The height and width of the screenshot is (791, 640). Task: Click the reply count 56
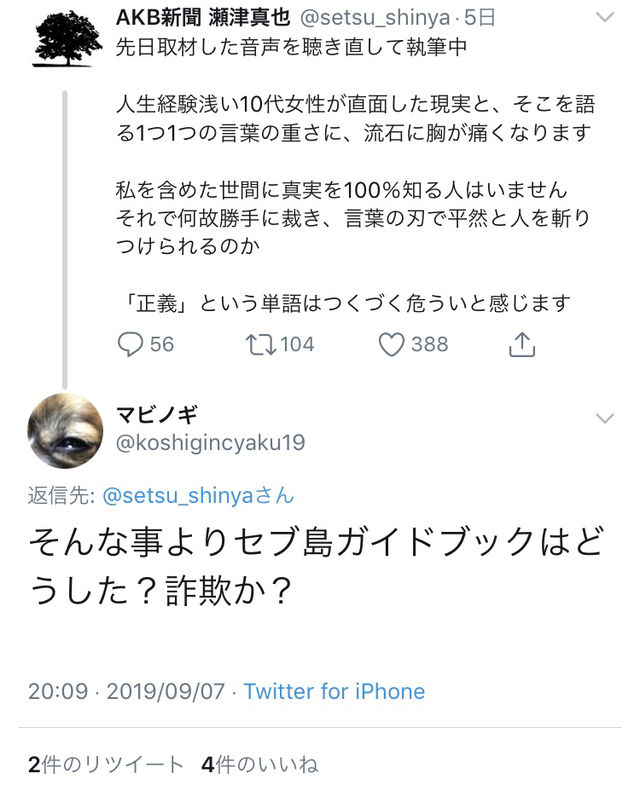pos(162,345)
